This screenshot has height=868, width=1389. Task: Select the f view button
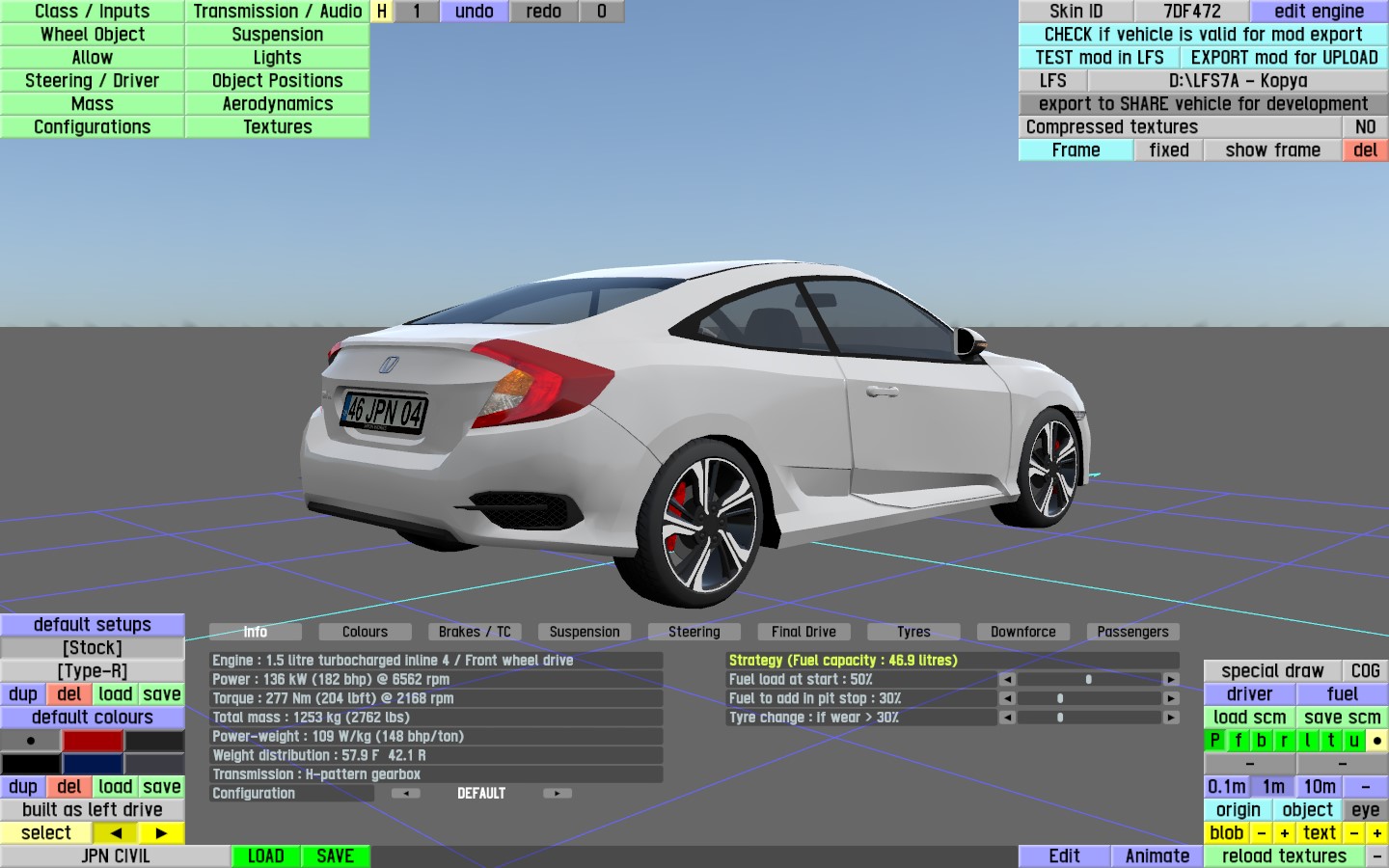1239,741
